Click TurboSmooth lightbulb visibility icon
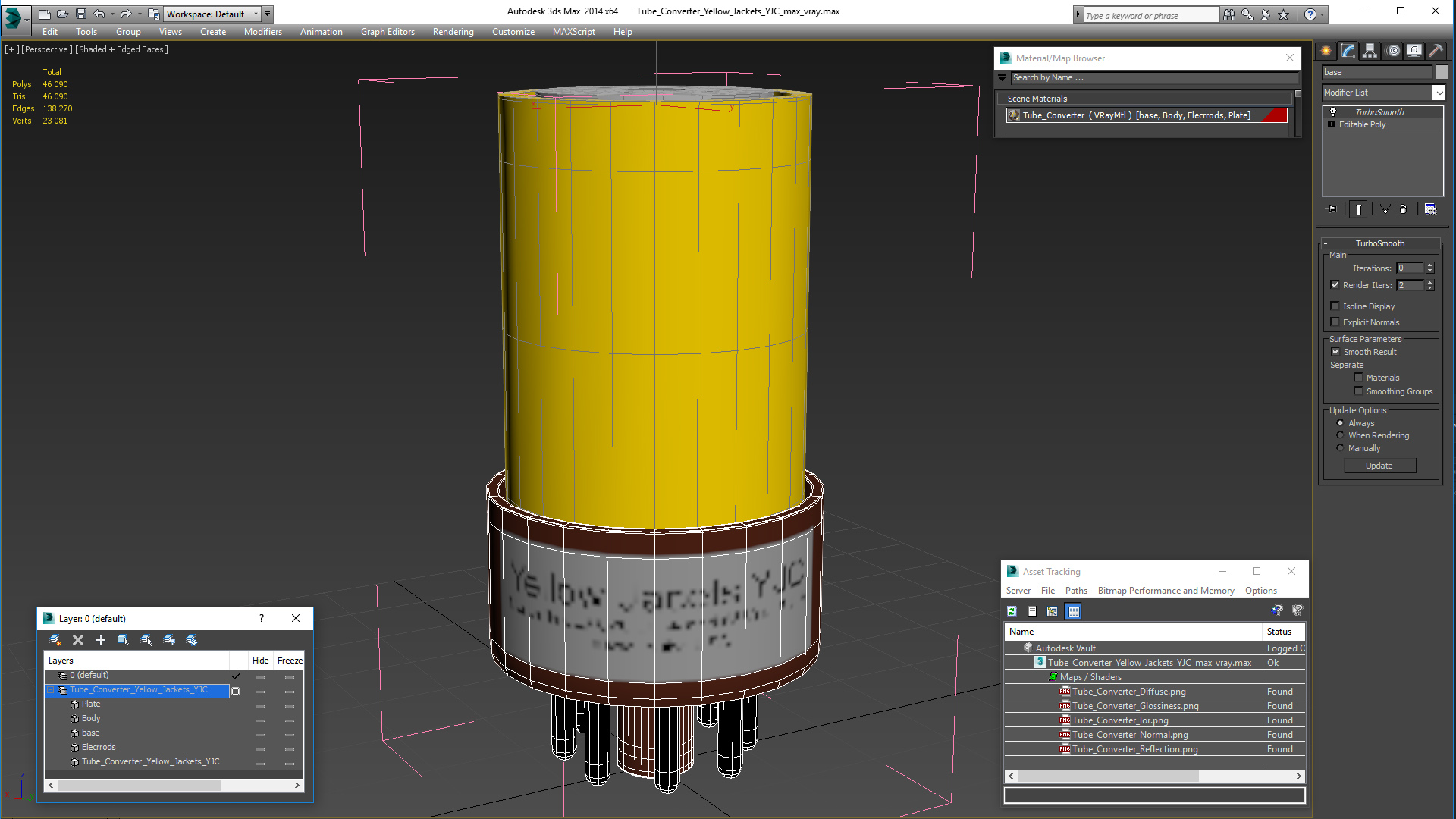This screenshot has height=819, width=1456. [x=1333, y=112]
